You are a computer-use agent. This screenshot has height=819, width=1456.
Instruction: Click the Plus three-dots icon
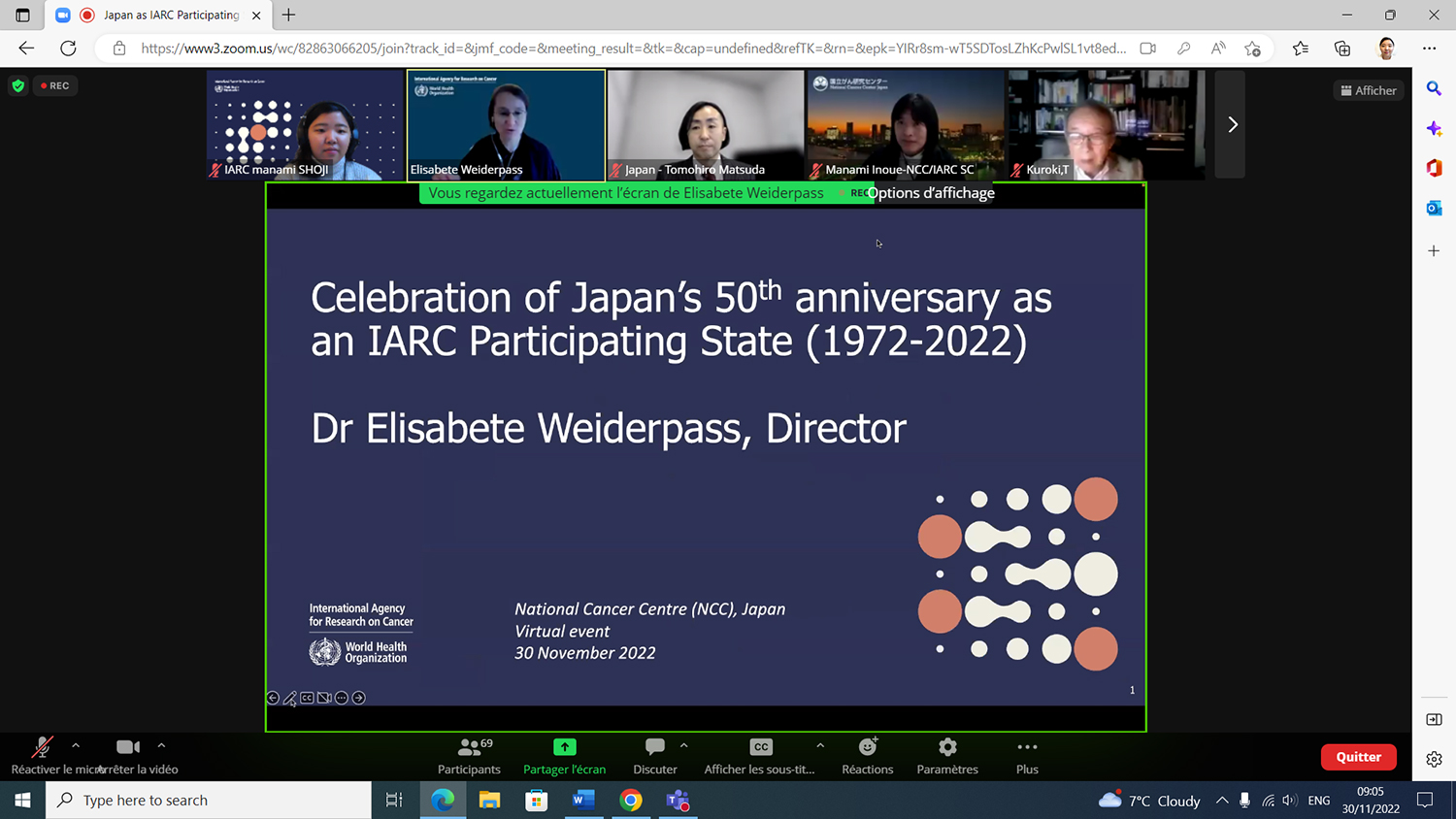1027,748
